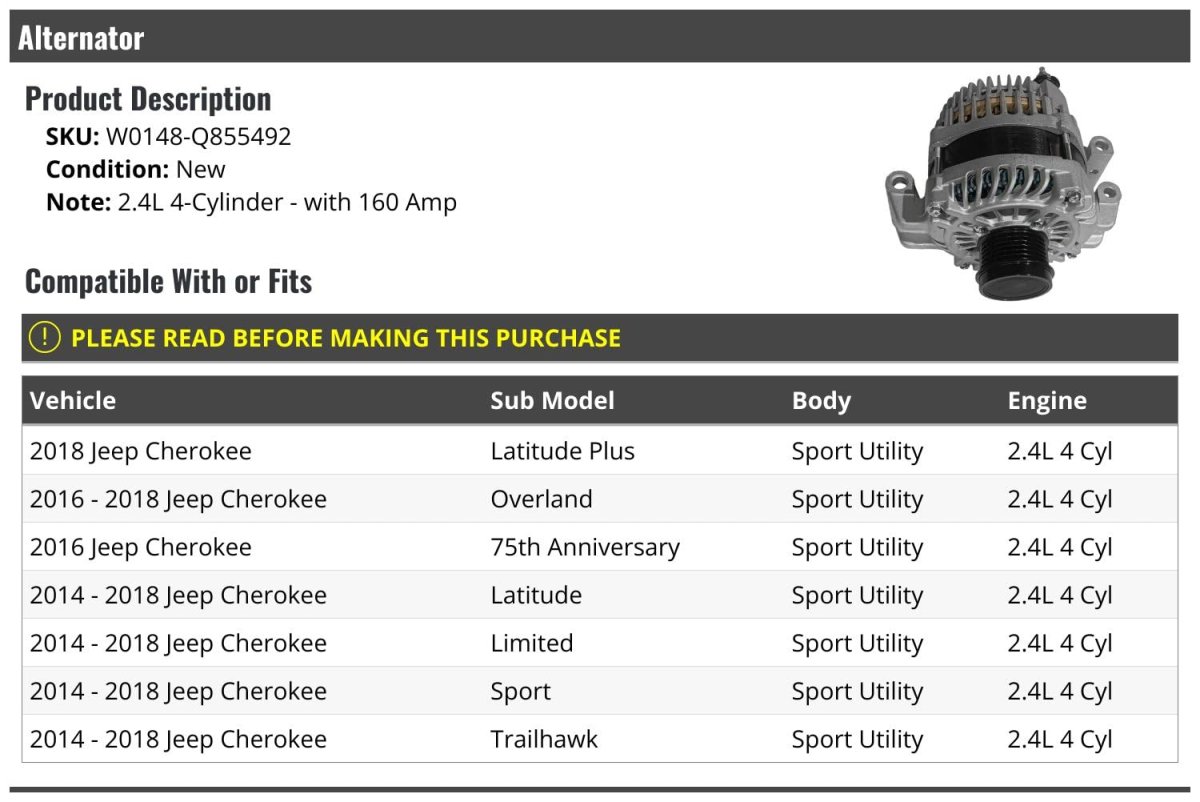Click the Product Description heading

[148, 99]
